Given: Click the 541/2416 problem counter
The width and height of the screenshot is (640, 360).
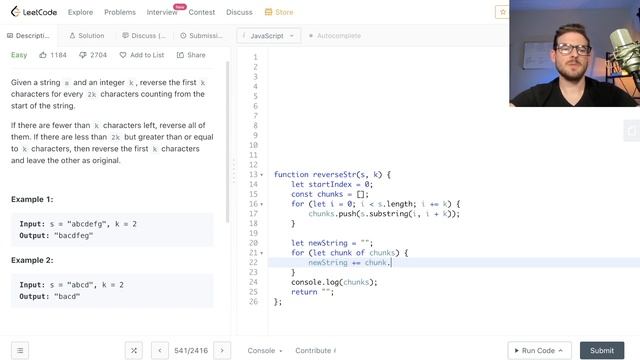Looking at the screenshot, I should pos(191,350).
